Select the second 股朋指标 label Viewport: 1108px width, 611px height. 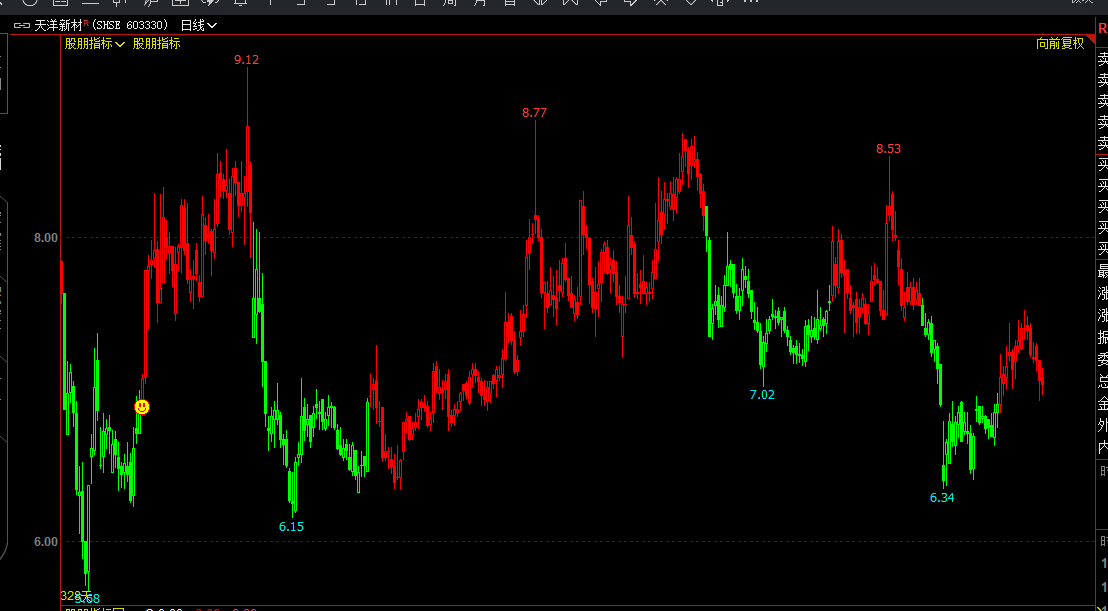pyautogui.click(x=157, y=44)
